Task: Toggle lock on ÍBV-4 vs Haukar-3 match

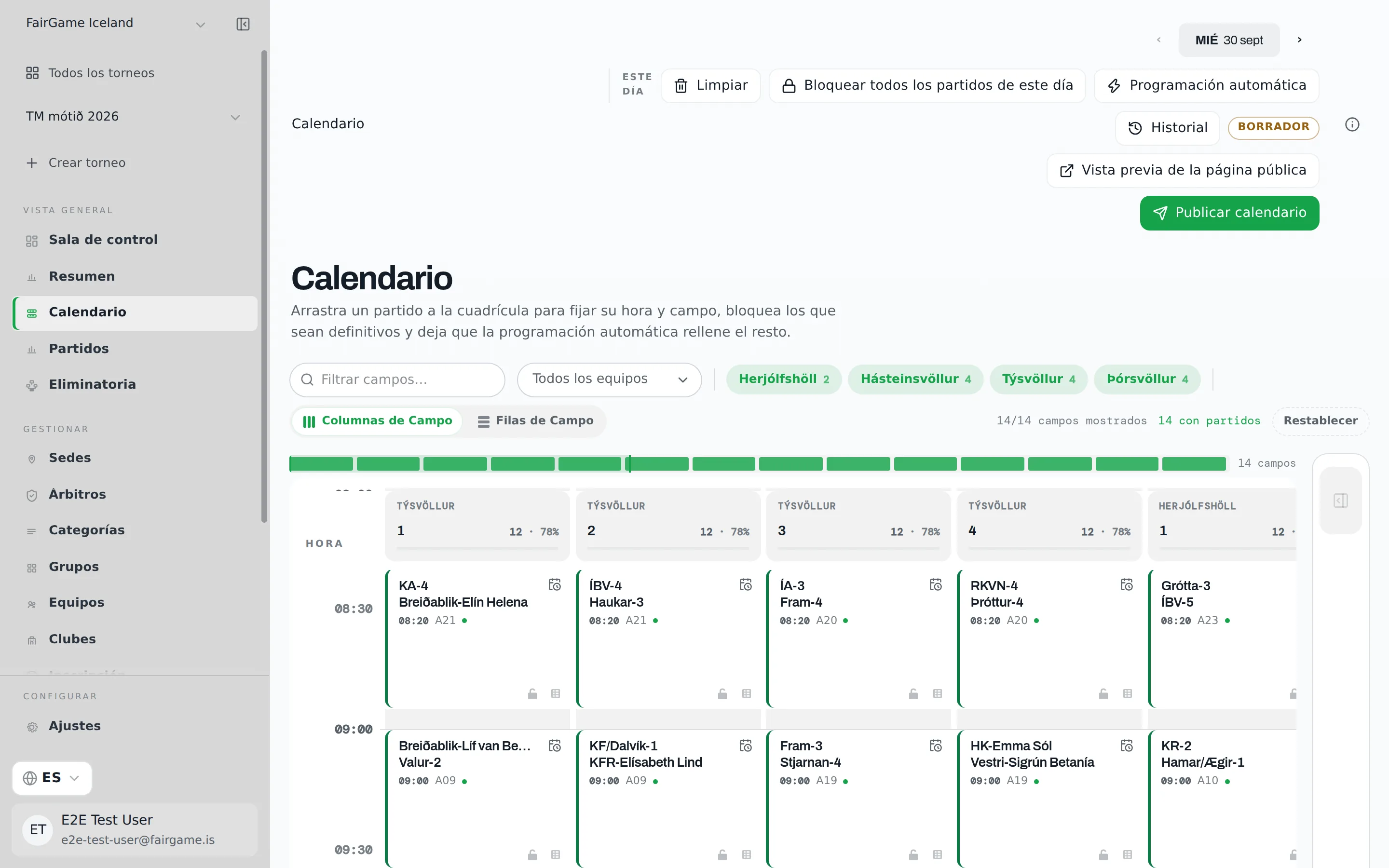Action: click(x=722, y=693)
